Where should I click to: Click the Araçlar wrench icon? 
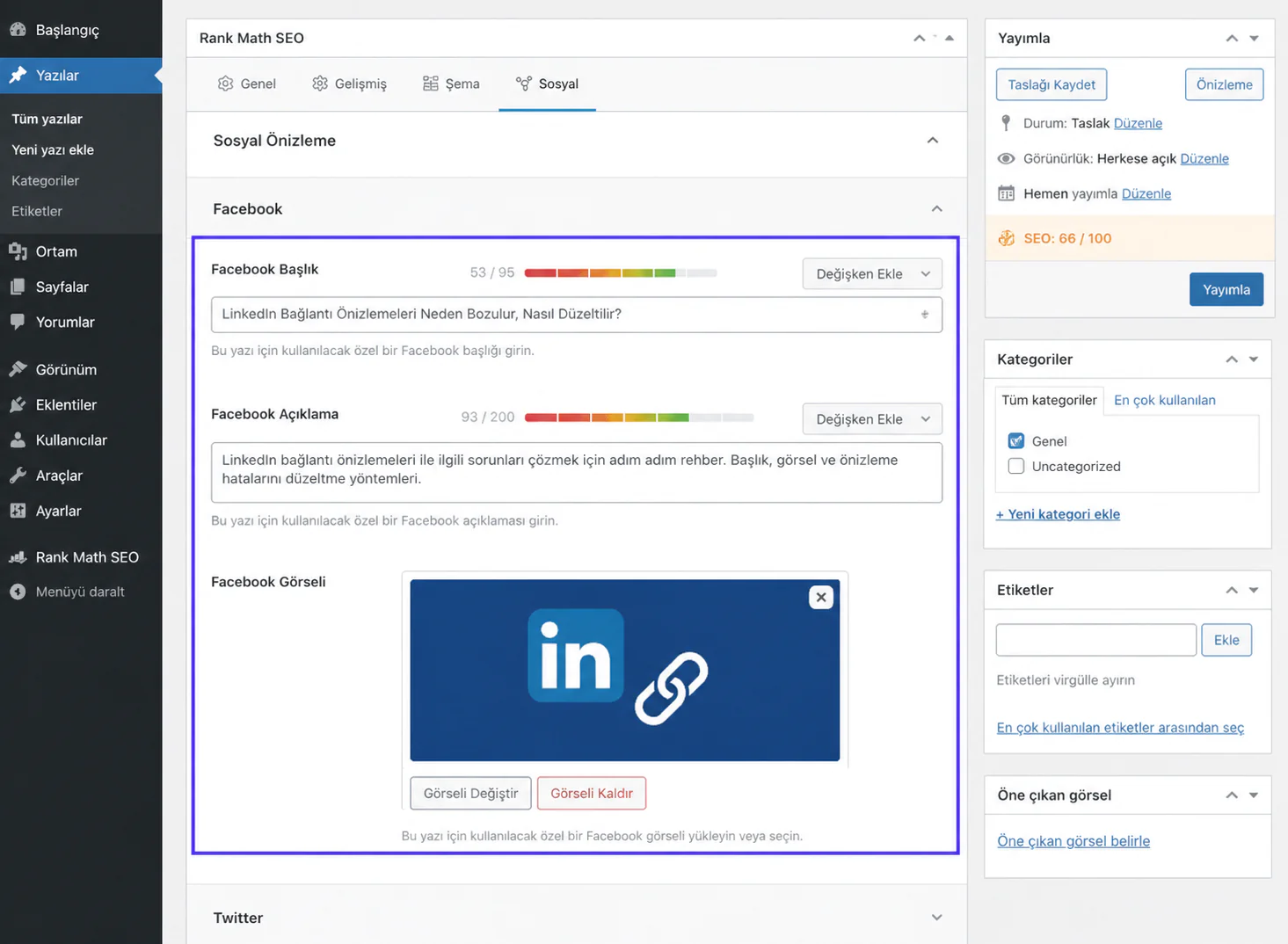18,476
